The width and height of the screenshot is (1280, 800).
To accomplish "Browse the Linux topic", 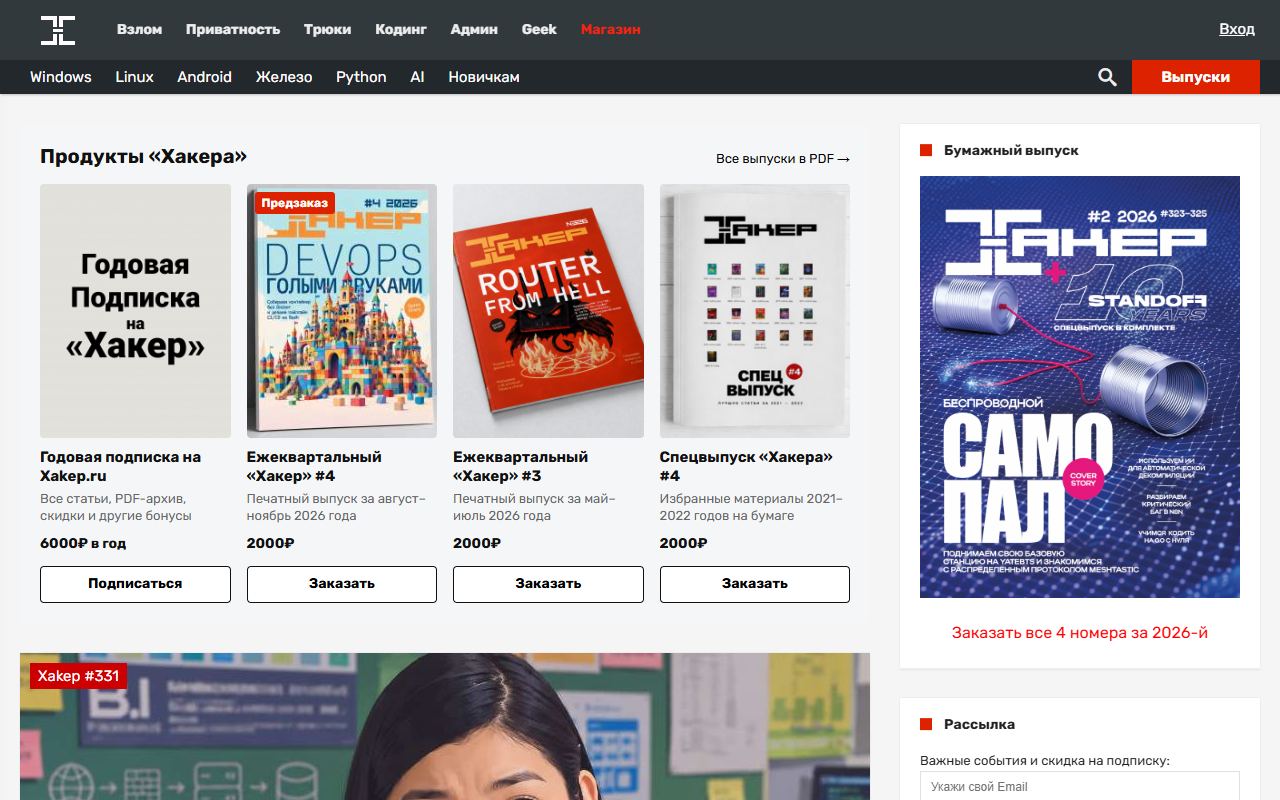I will click(134, 77).
